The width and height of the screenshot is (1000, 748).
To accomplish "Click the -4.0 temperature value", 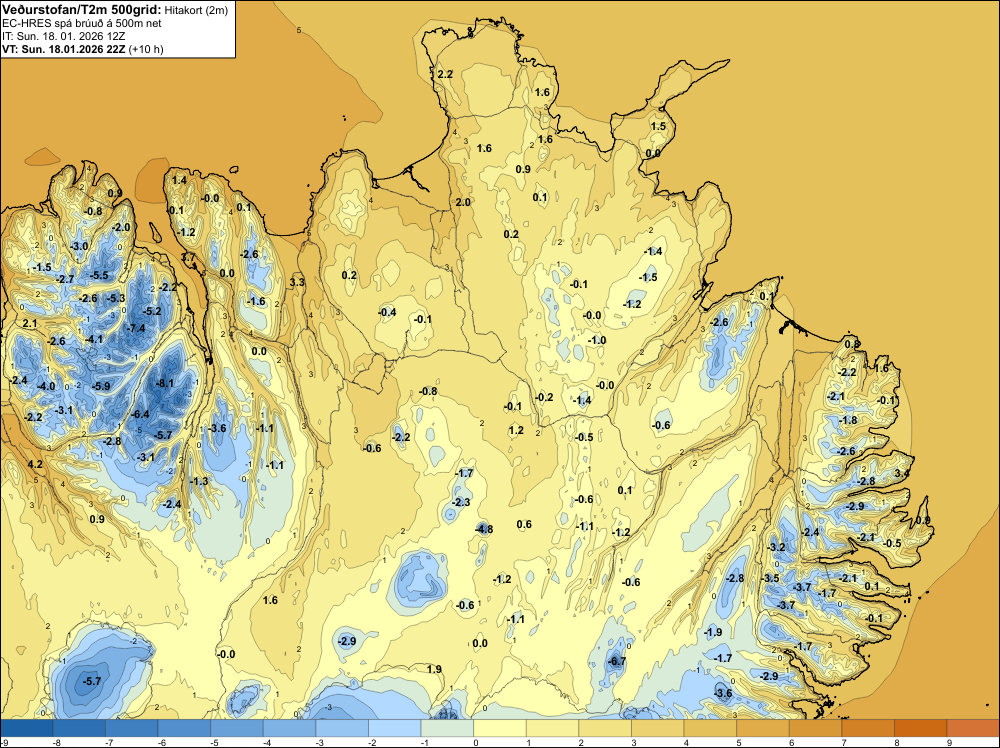I will pyautogui.click(x=47, y=386).
